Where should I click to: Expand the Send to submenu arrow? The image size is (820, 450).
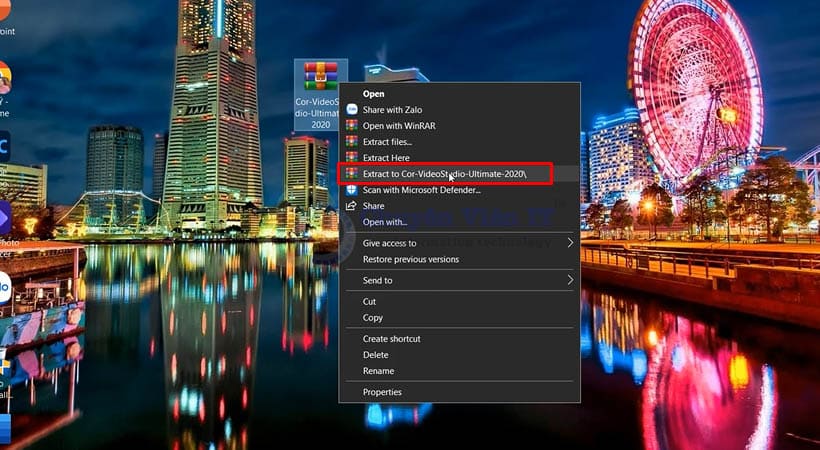[x=570, y=280]
